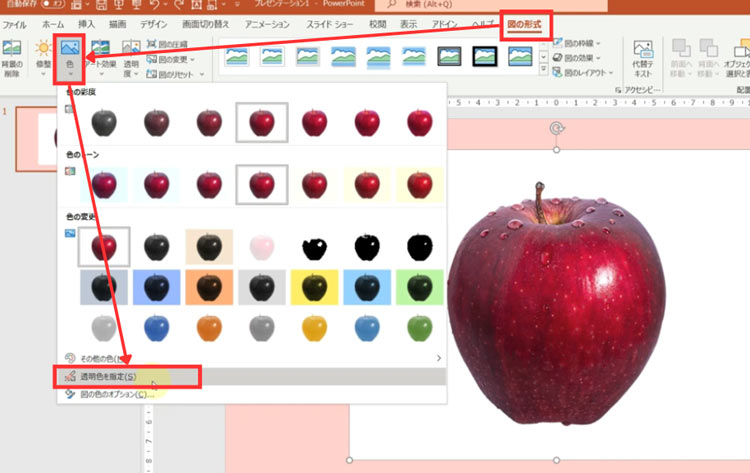The height and width of the screenshot is (473, 750).
Task: Switch to the 描画 tab
Action: pyautogui.click(x=117, y=24)
